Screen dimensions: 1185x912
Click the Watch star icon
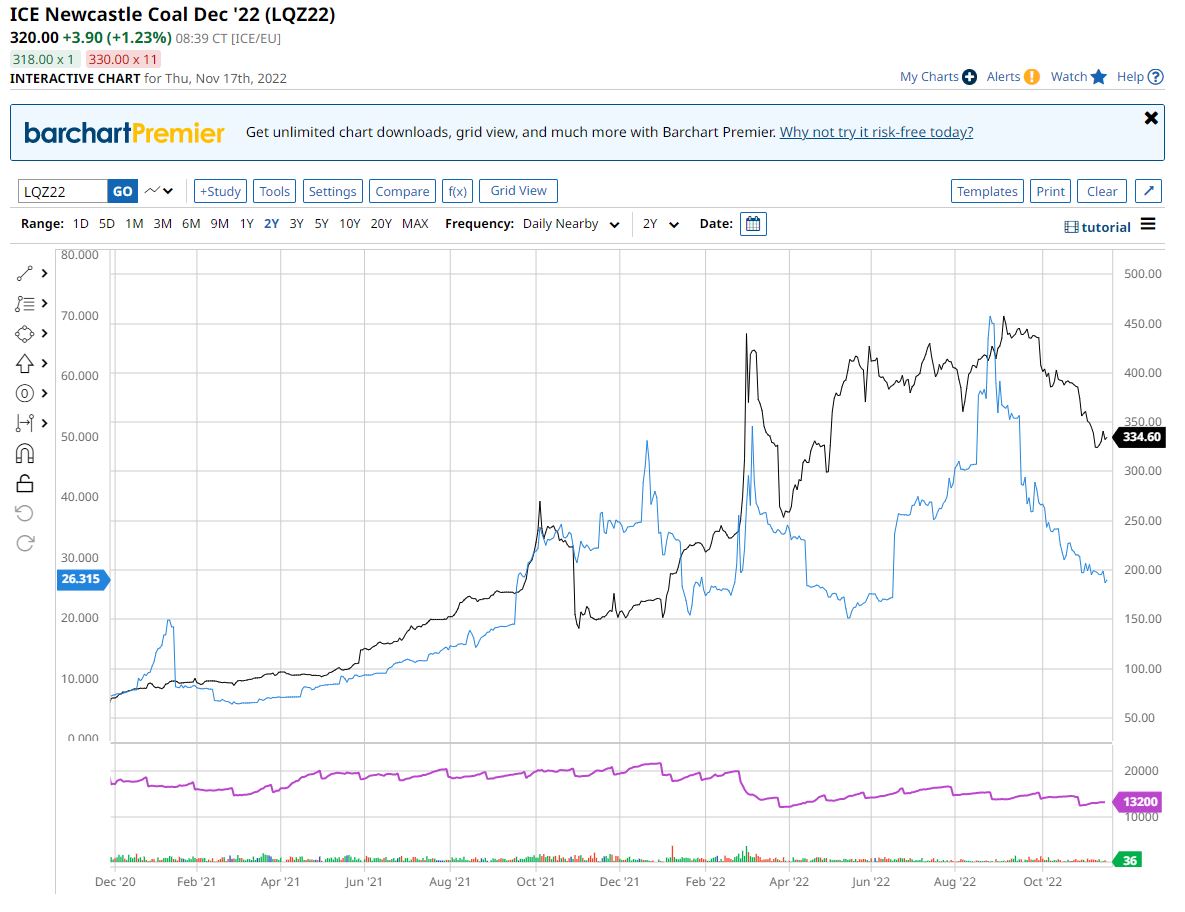[1098, 77]
